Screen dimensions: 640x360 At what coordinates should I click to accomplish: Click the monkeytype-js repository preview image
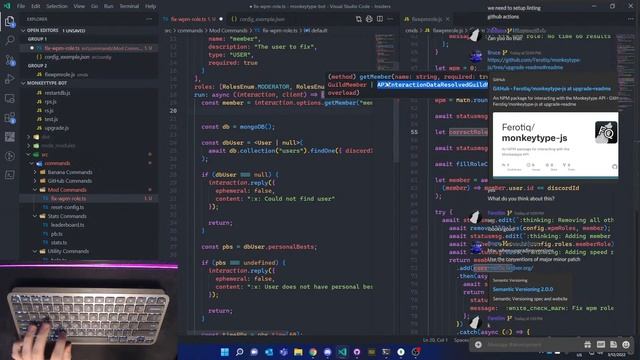[x=556, y=145]
